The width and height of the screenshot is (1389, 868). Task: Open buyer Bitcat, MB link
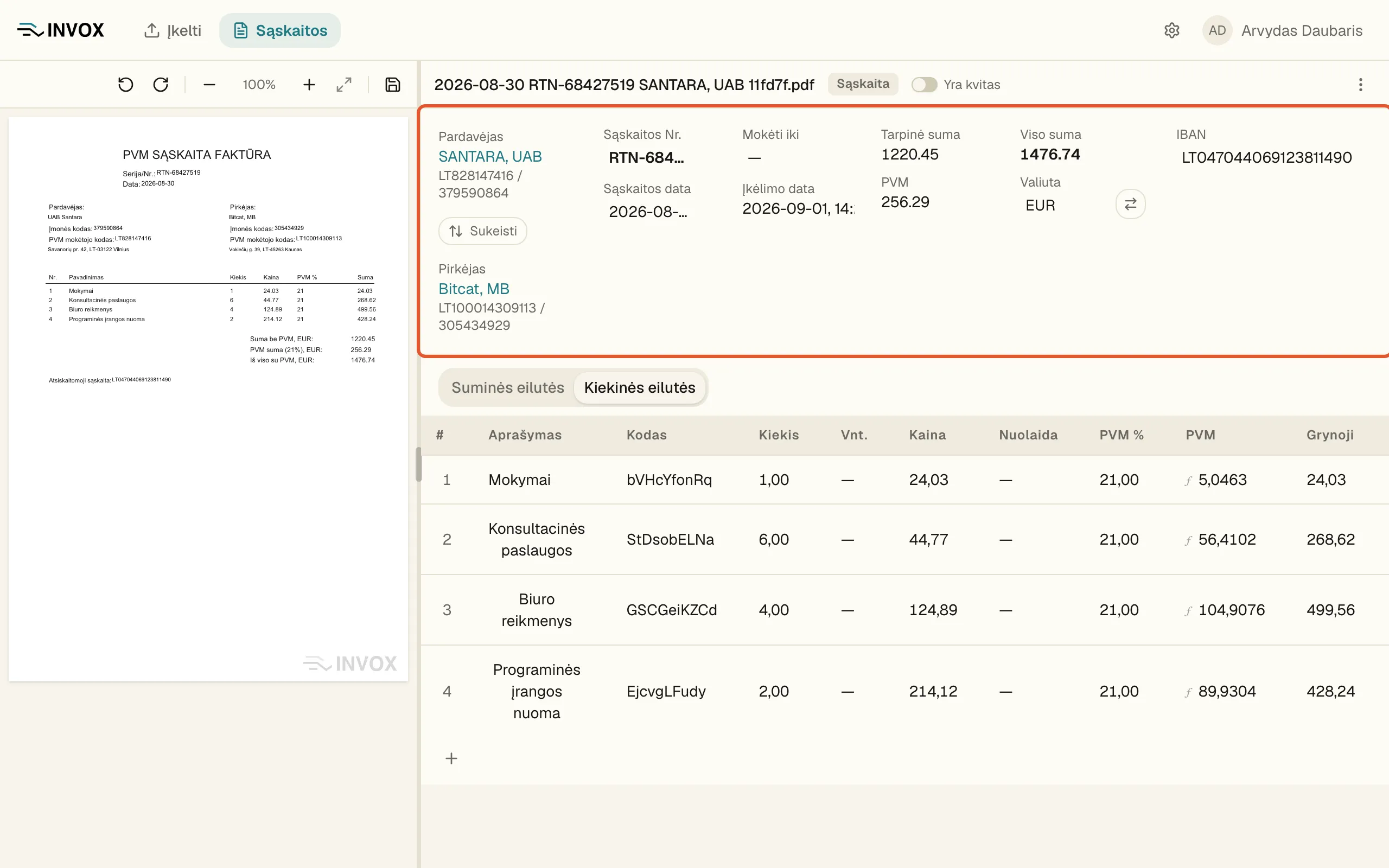(x=474, y=289)
